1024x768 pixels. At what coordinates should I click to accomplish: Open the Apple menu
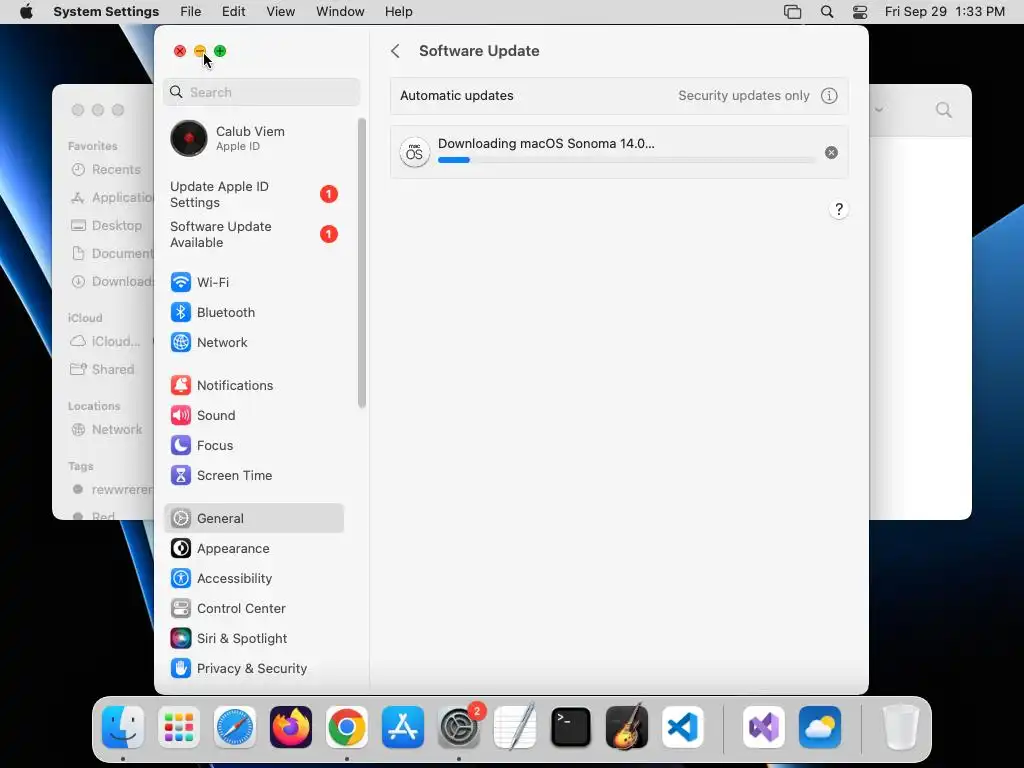(x=26, y=12)
